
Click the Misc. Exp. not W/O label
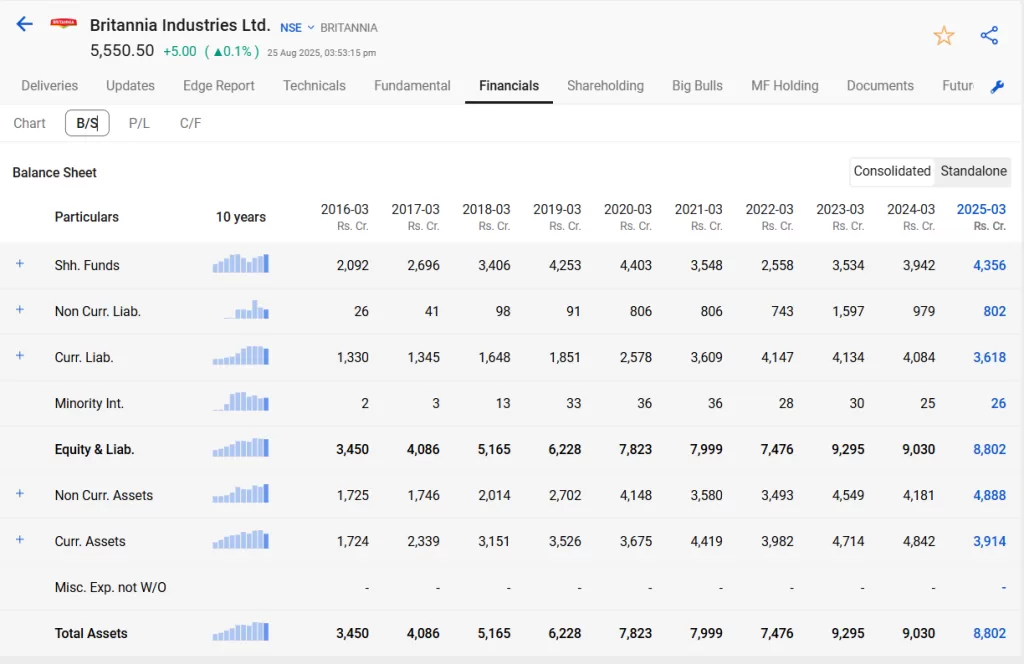pos(110,587)
